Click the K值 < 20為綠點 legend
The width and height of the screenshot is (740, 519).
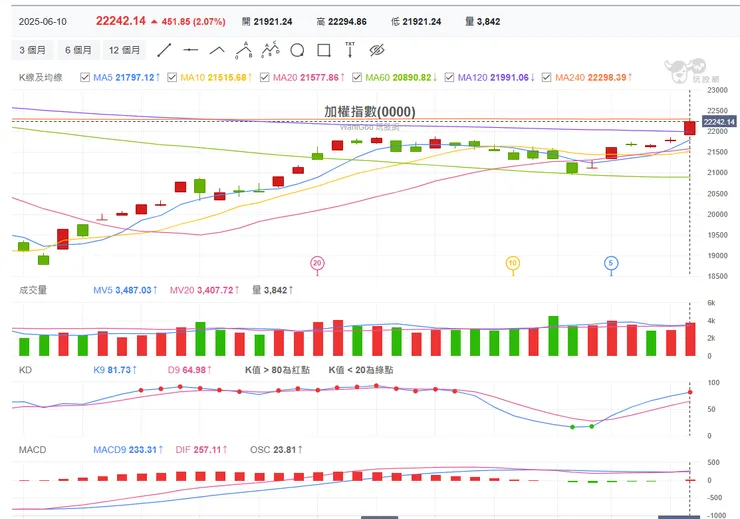[361, 370]
